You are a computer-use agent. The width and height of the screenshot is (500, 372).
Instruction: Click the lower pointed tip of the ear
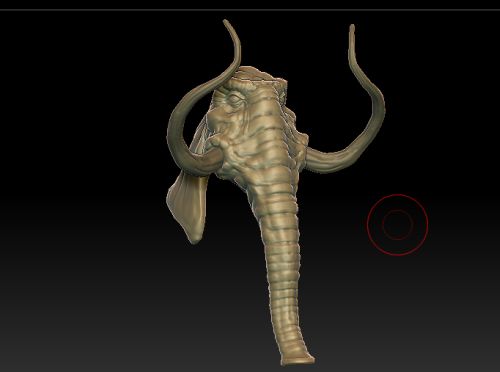[x=194, y=238]
